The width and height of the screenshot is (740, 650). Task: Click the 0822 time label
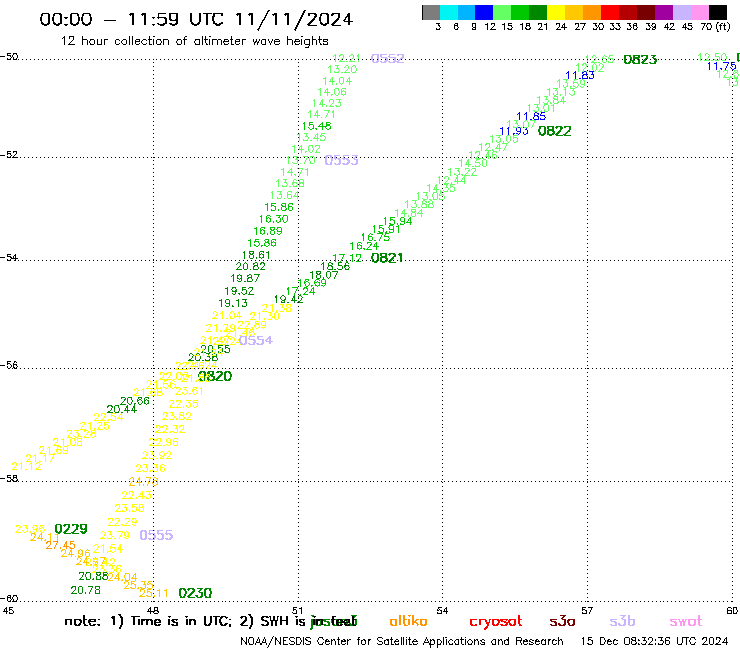click(x=555, y=131)
